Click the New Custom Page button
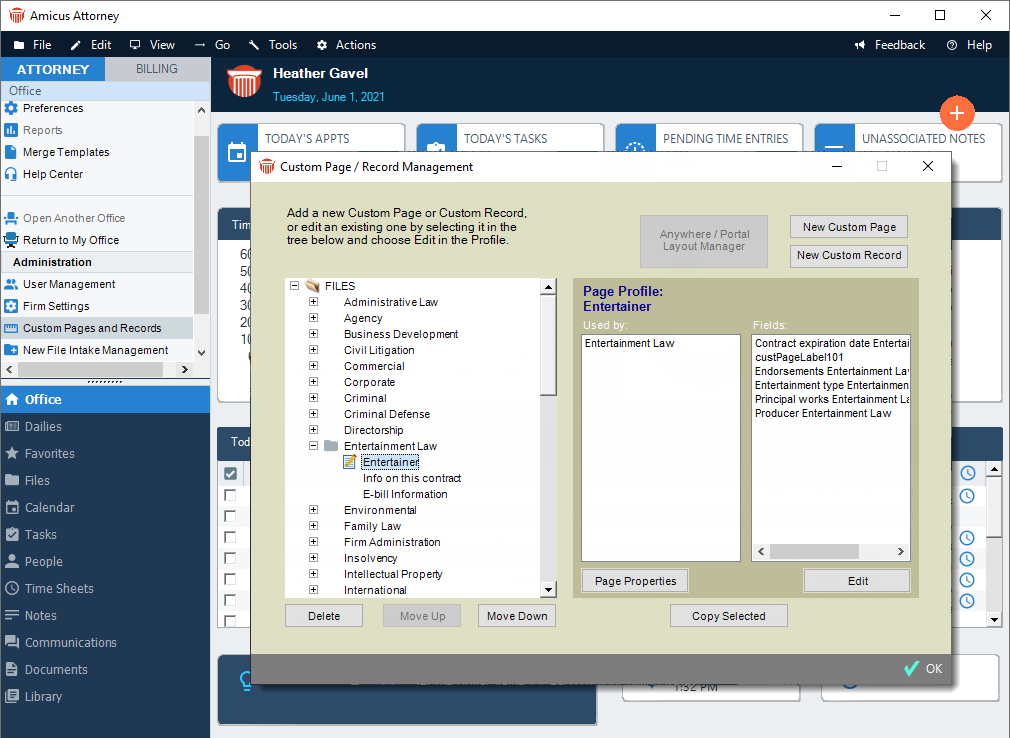The image size is (1010, 738). (x=848, y=227)
